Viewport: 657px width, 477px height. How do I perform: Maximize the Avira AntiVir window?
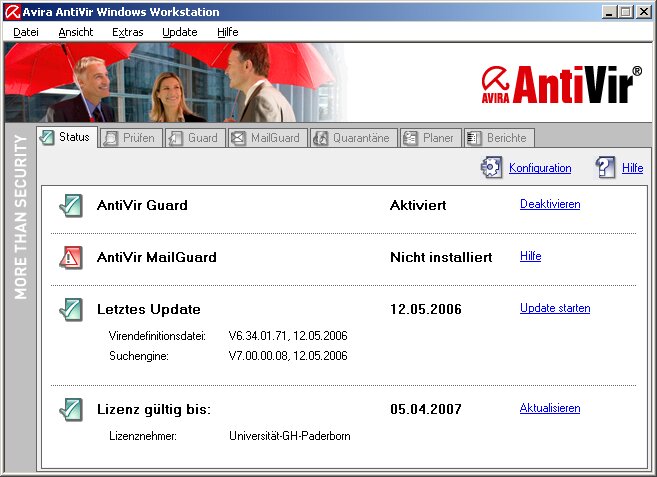click(625, 12)
